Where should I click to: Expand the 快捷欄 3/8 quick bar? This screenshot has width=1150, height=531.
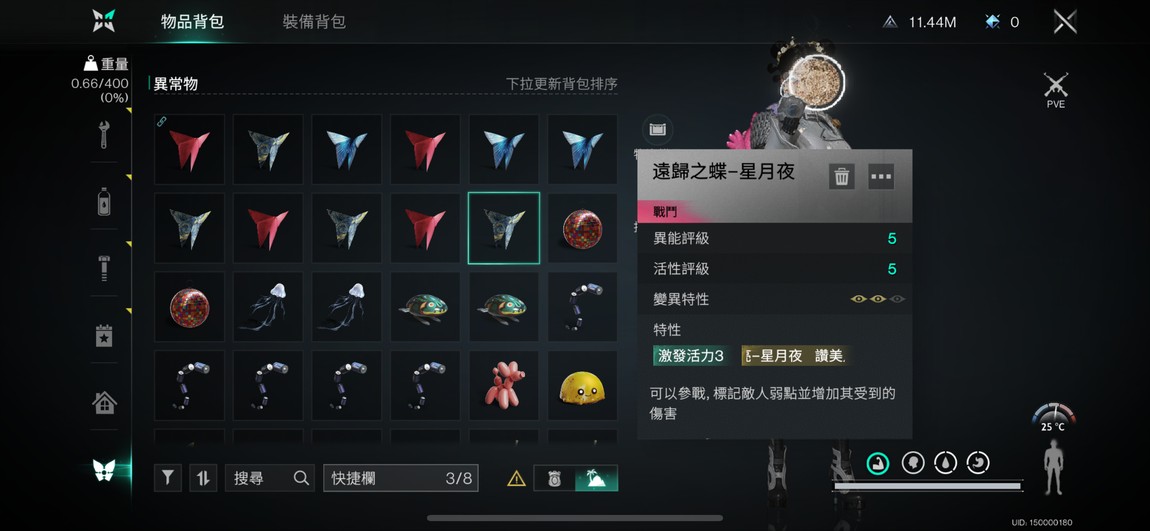click(400, 478)
